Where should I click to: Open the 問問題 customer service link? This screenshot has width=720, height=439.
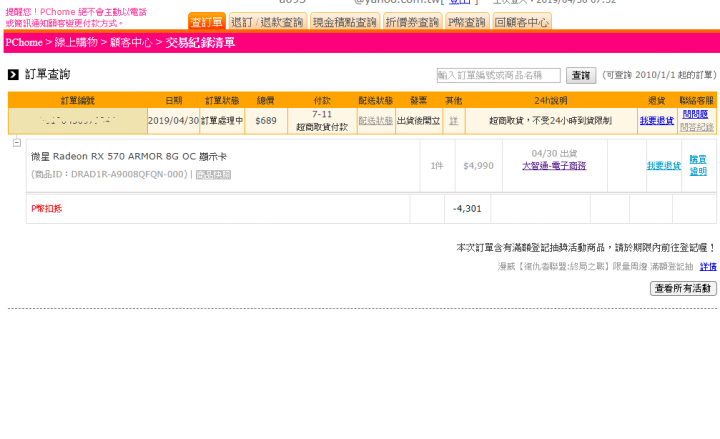tap(695, 114)
